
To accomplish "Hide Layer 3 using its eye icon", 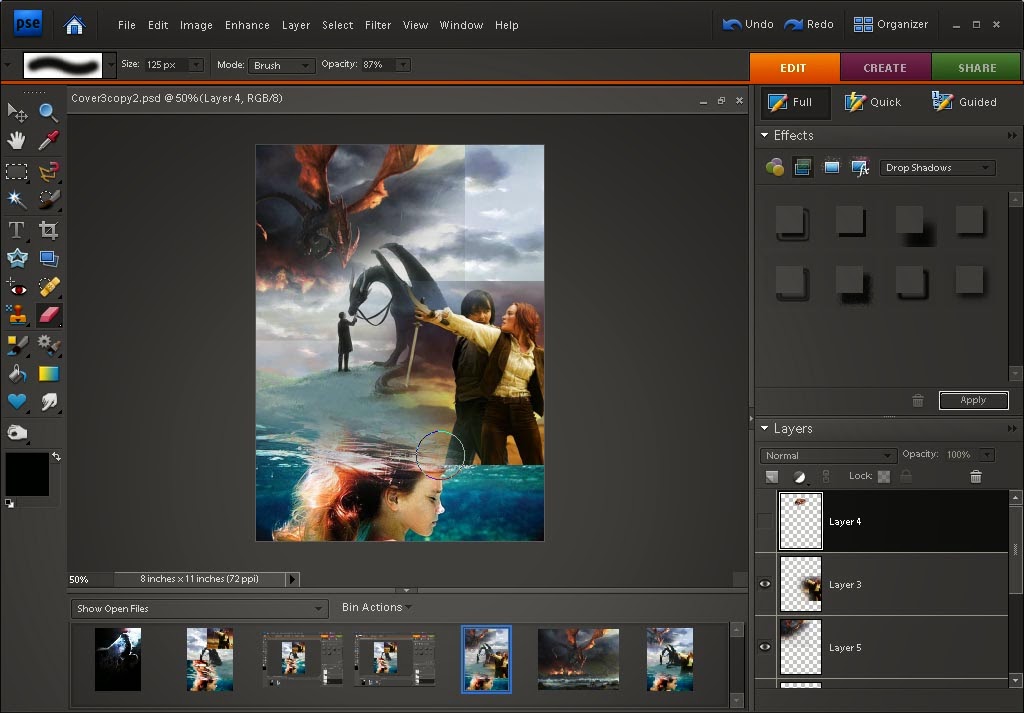I will [x=765, y=584].
